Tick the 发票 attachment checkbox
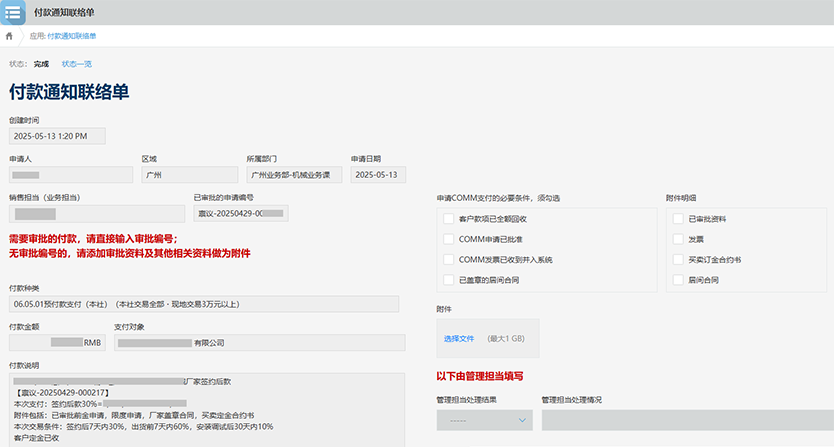The width and height of the screenshot is (834, 447). [x=678, y=239]
